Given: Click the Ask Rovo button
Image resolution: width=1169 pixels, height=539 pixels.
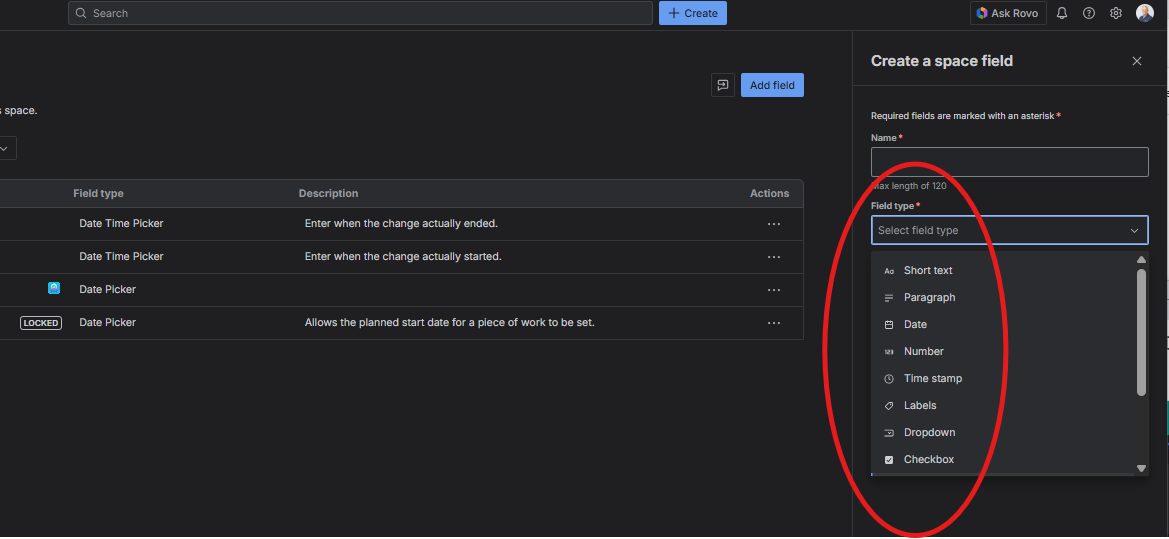Looking at the screenshot, I should pos(1008,13).
